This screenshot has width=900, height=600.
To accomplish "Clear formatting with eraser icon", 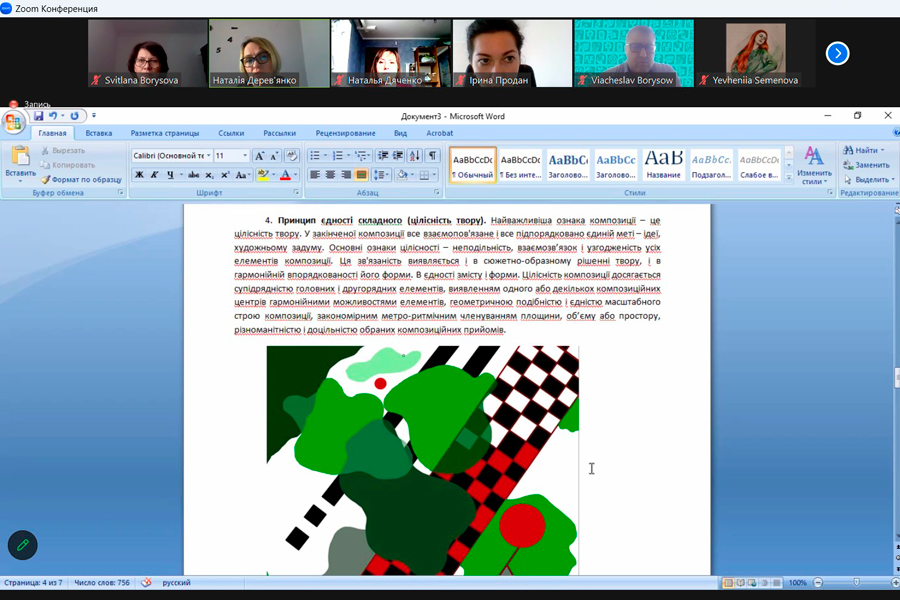I will click(x=292, y=156).
